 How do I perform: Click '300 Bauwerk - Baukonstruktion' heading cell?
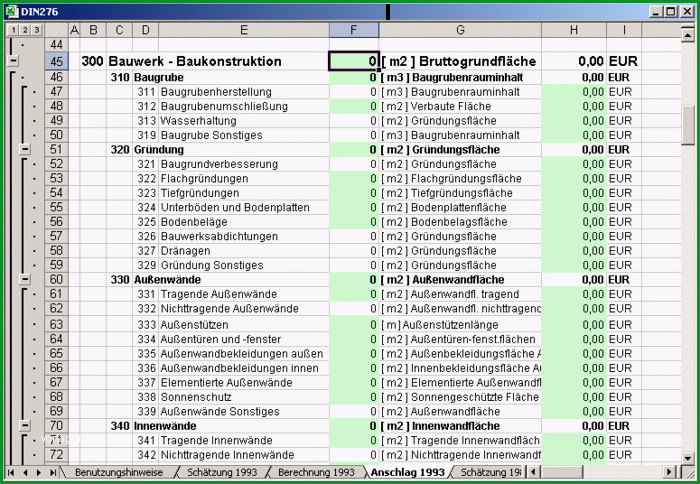point(182,61)
